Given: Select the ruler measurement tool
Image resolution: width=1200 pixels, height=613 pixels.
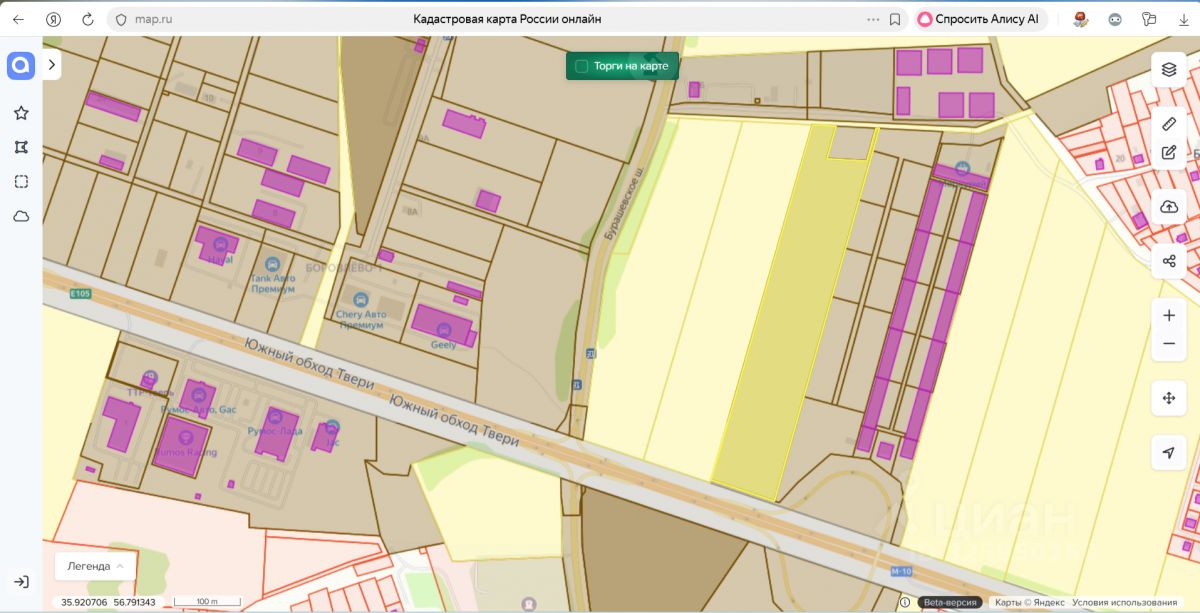Looking at the screenshot, I should [x=1168, y=124].
